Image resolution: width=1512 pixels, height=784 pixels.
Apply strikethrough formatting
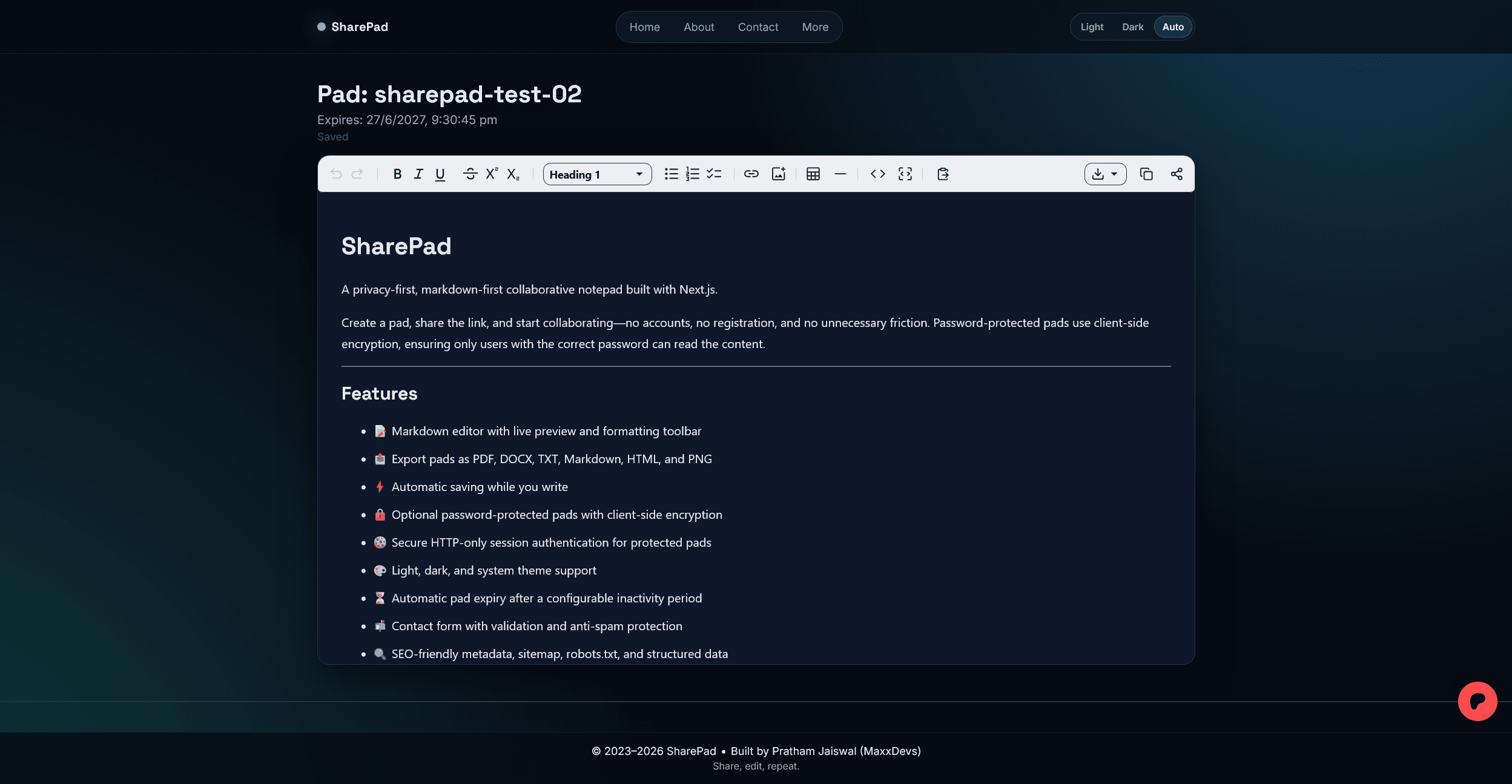[x=470, y=174]
